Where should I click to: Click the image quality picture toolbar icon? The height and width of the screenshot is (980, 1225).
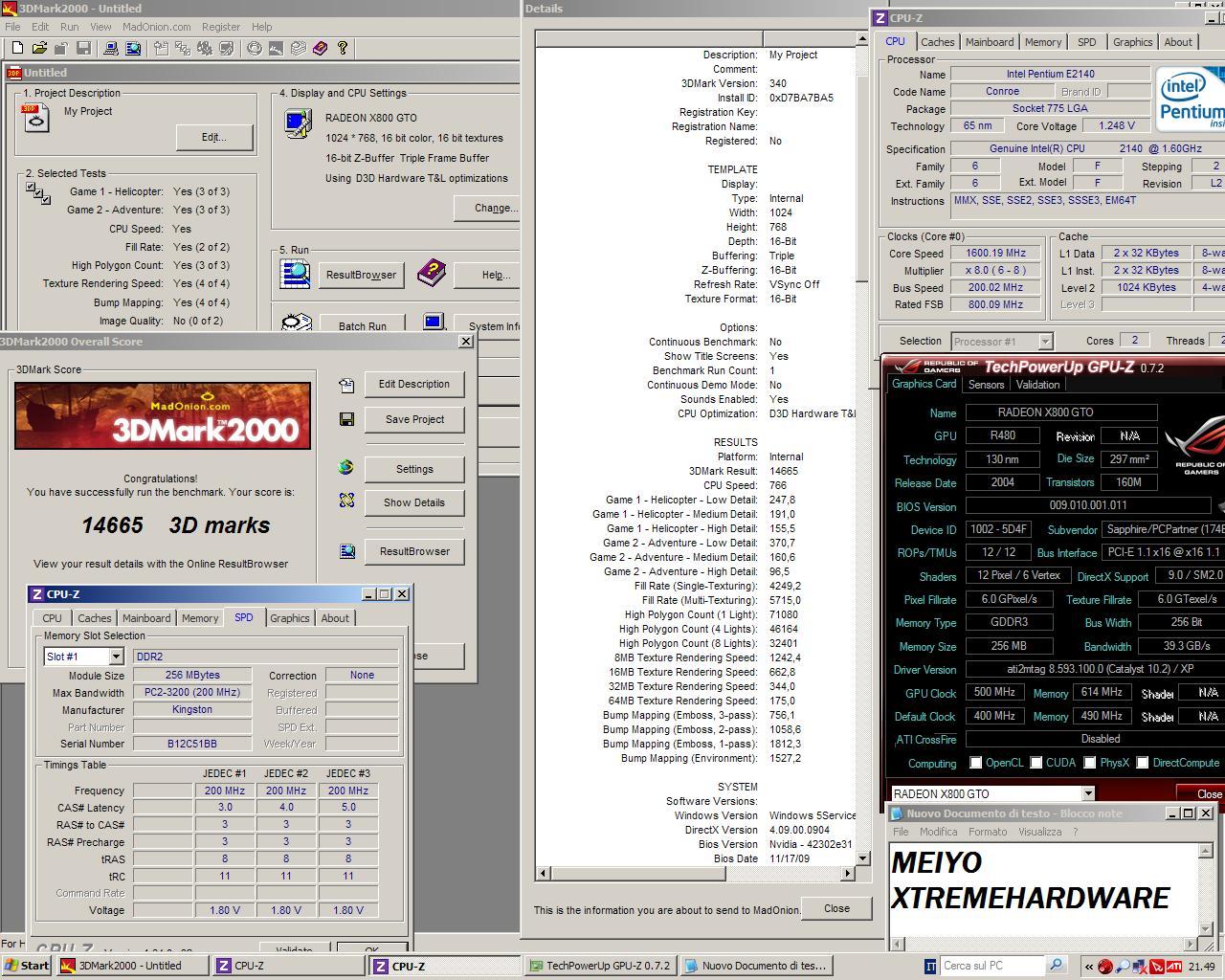tap(277, 48)
